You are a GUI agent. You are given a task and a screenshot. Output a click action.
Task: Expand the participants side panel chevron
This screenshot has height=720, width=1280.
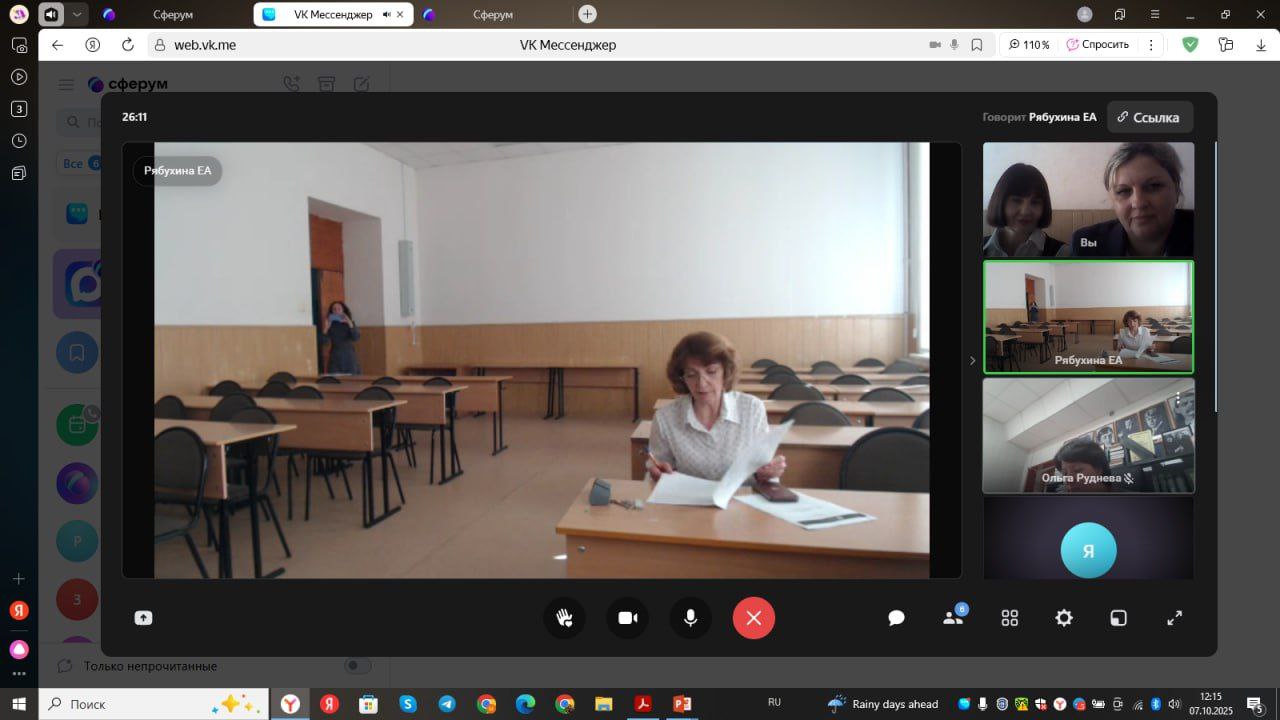pos(972,360)
